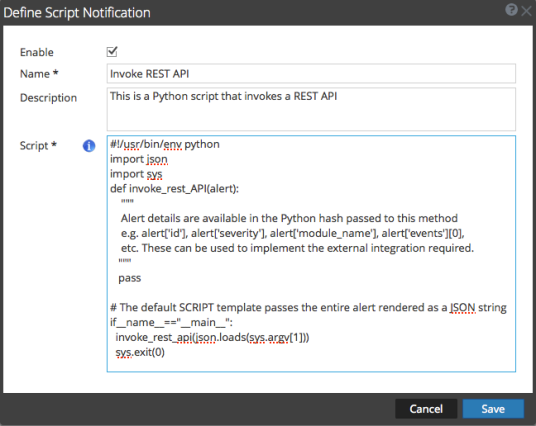This screenshot has height=426, width=536.
Task: Click inside the Script editor area
Action: point(311,254)
